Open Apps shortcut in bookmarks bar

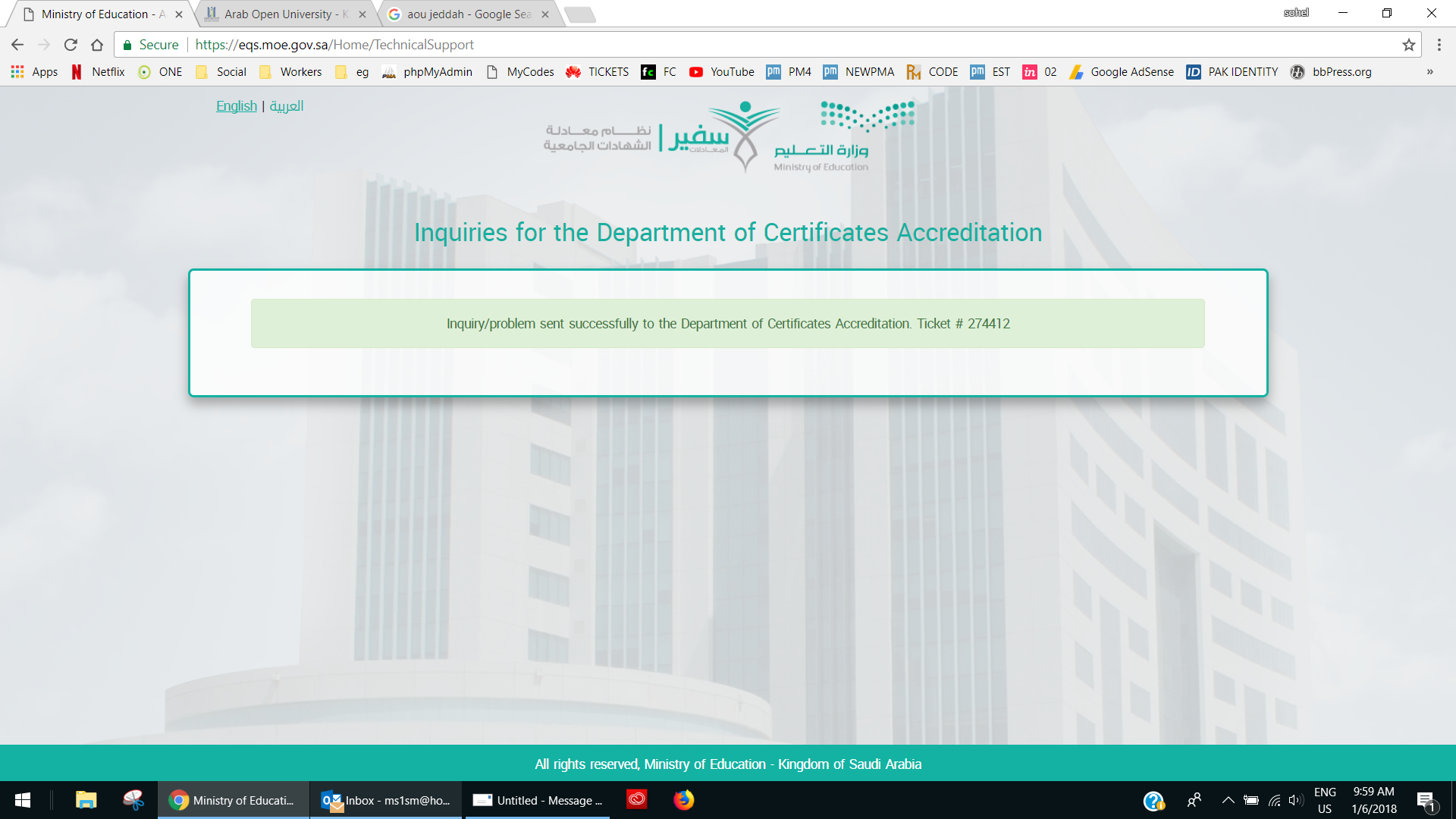click(34, 72)
